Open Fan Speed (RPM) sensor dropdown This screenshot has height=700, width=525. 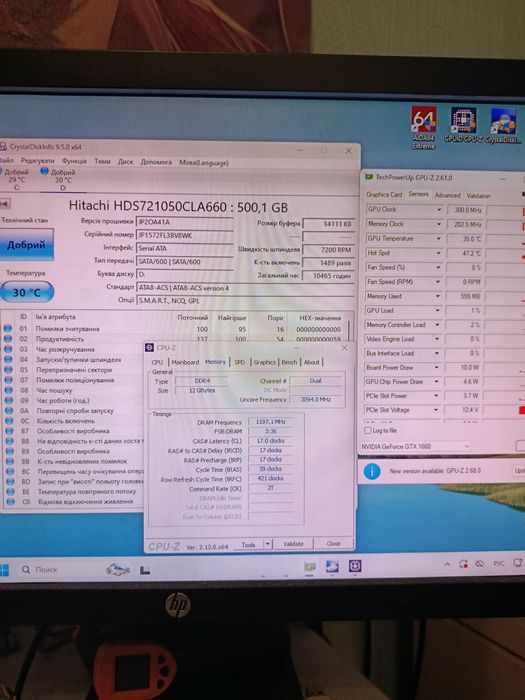point(439,282)
